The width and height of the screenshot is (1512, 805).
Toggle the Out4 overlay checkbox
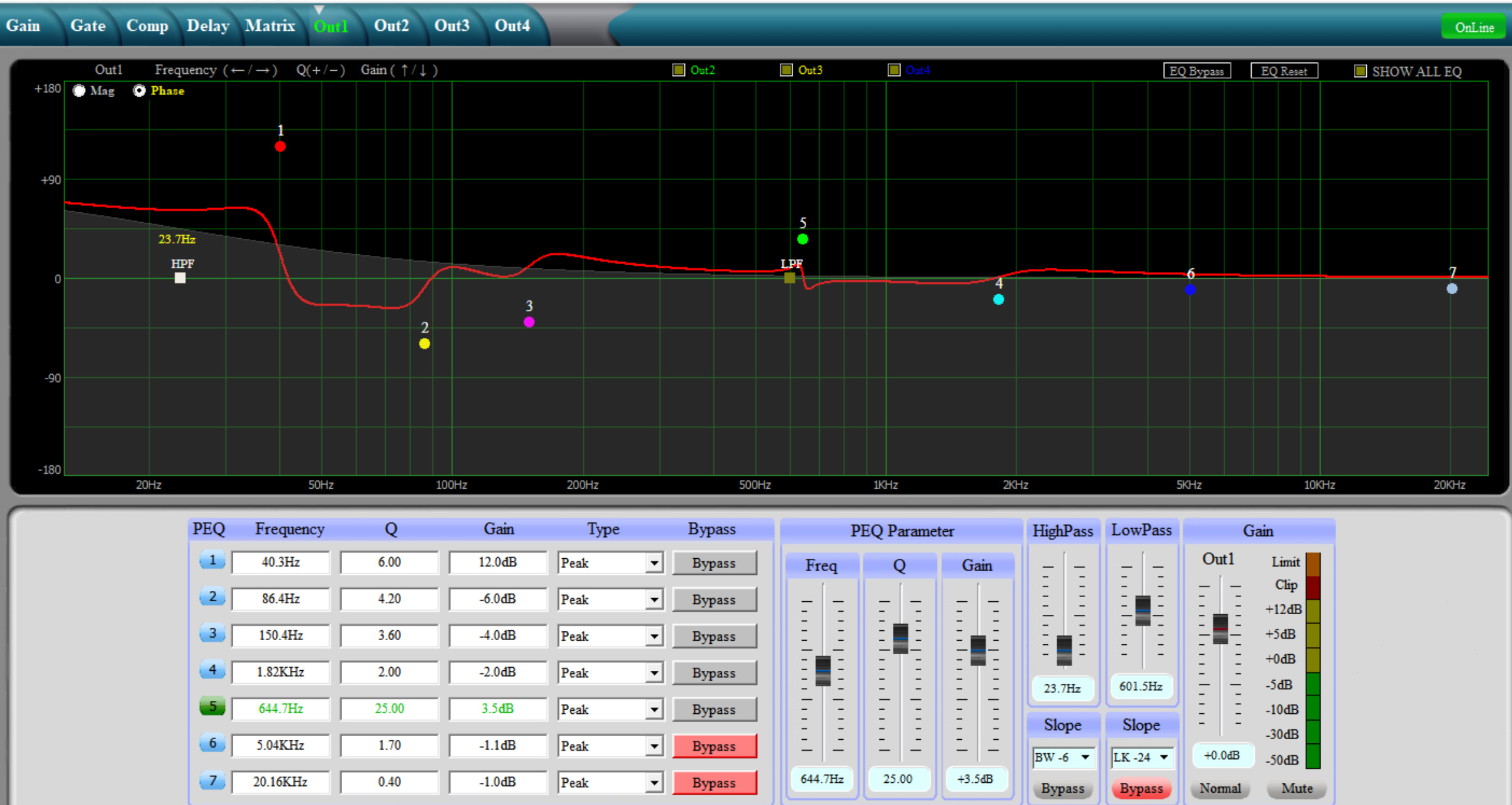(x=894, y=70)
